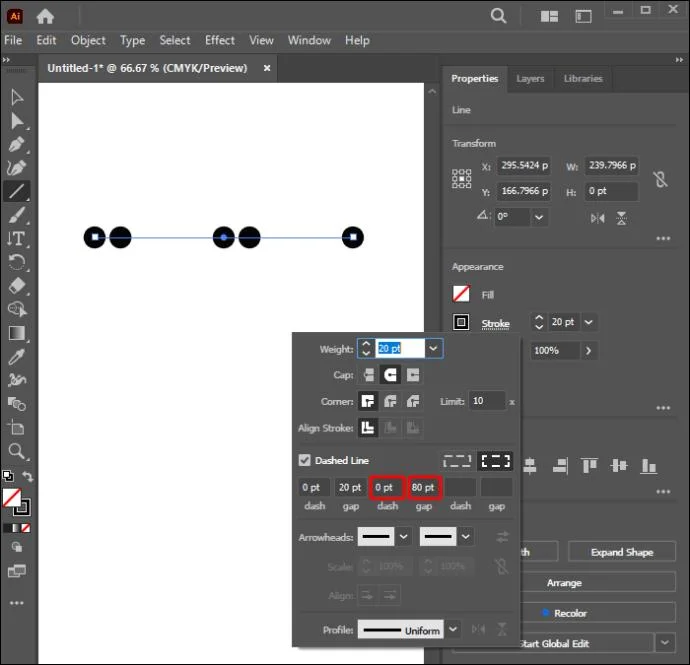Toggle constrain width and height proportions
Image resolution: width=690 pixels, height=665 pixels.
pos(660,179)
